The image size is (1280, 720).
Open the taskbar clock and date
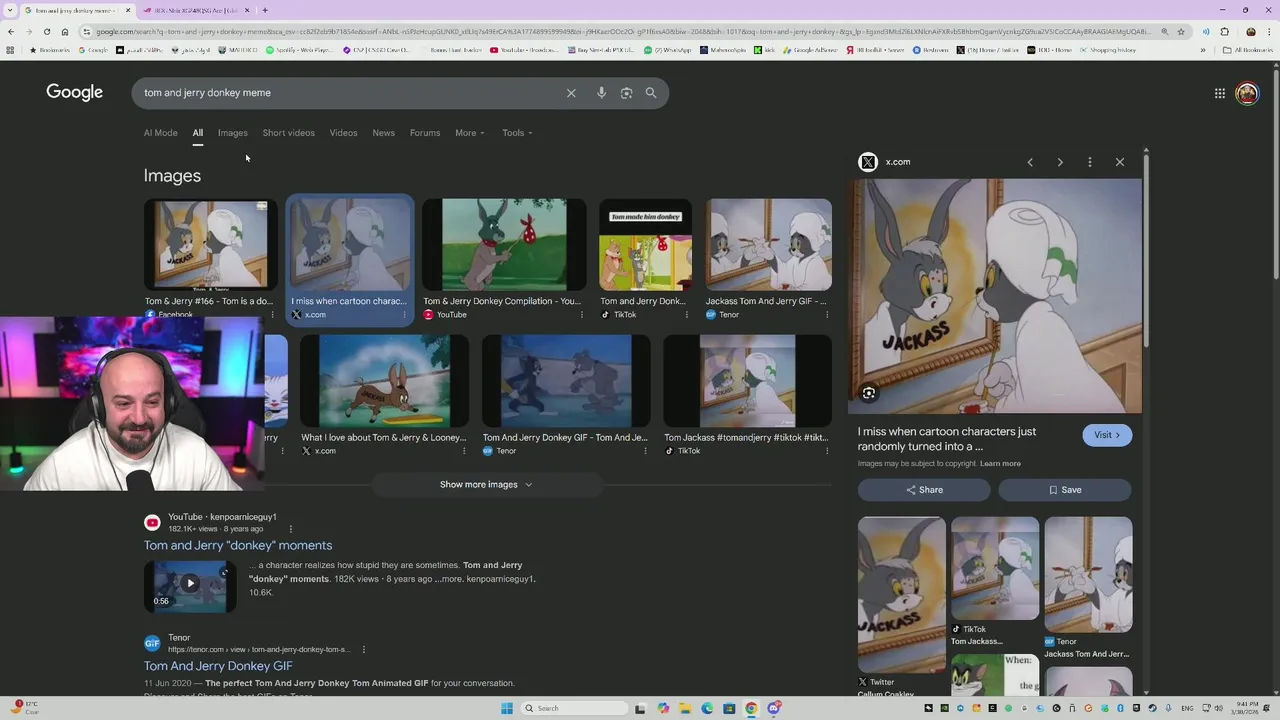(1248, 708)
